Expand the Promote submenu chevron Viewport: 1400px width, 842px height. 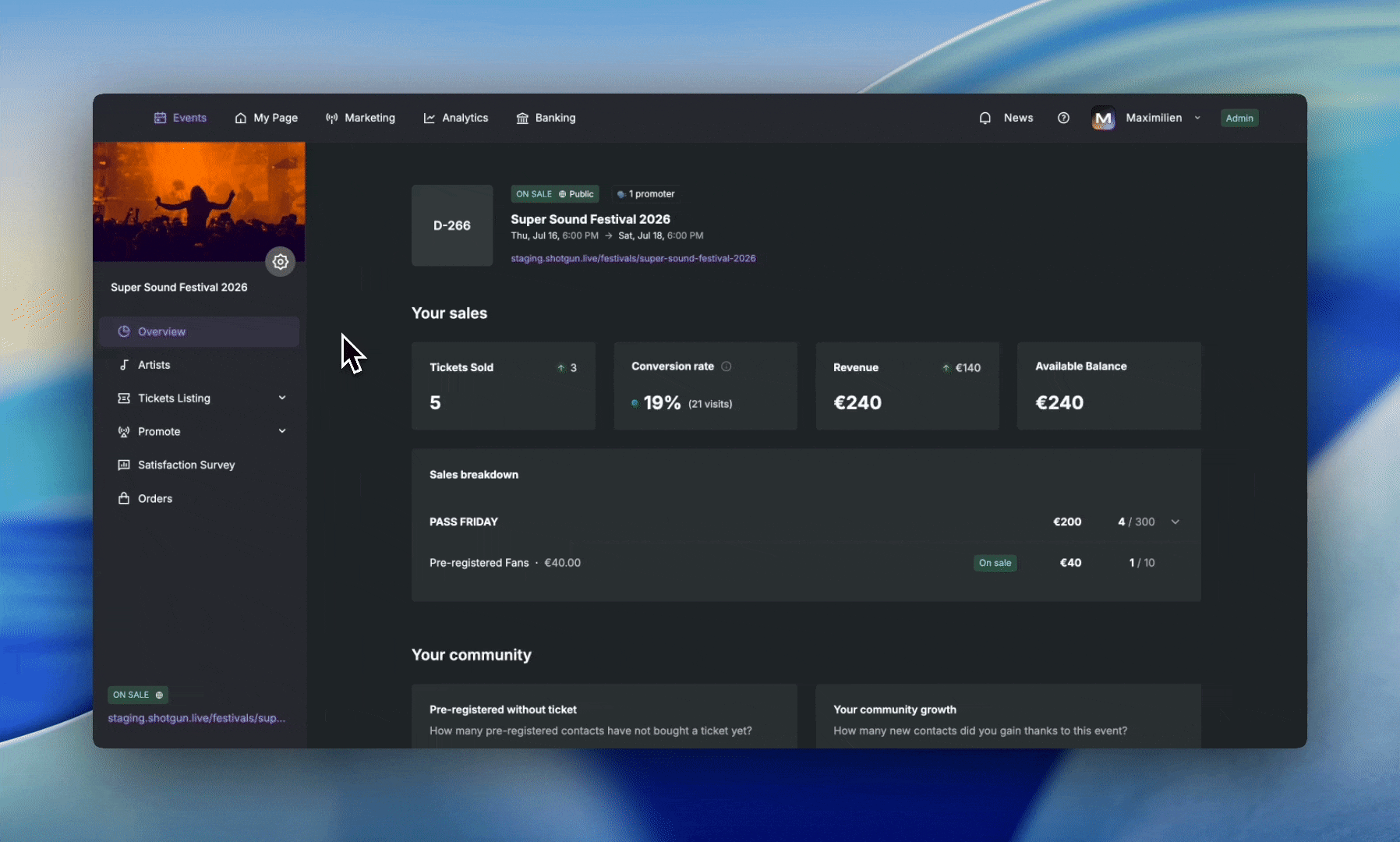click(282, 431)
